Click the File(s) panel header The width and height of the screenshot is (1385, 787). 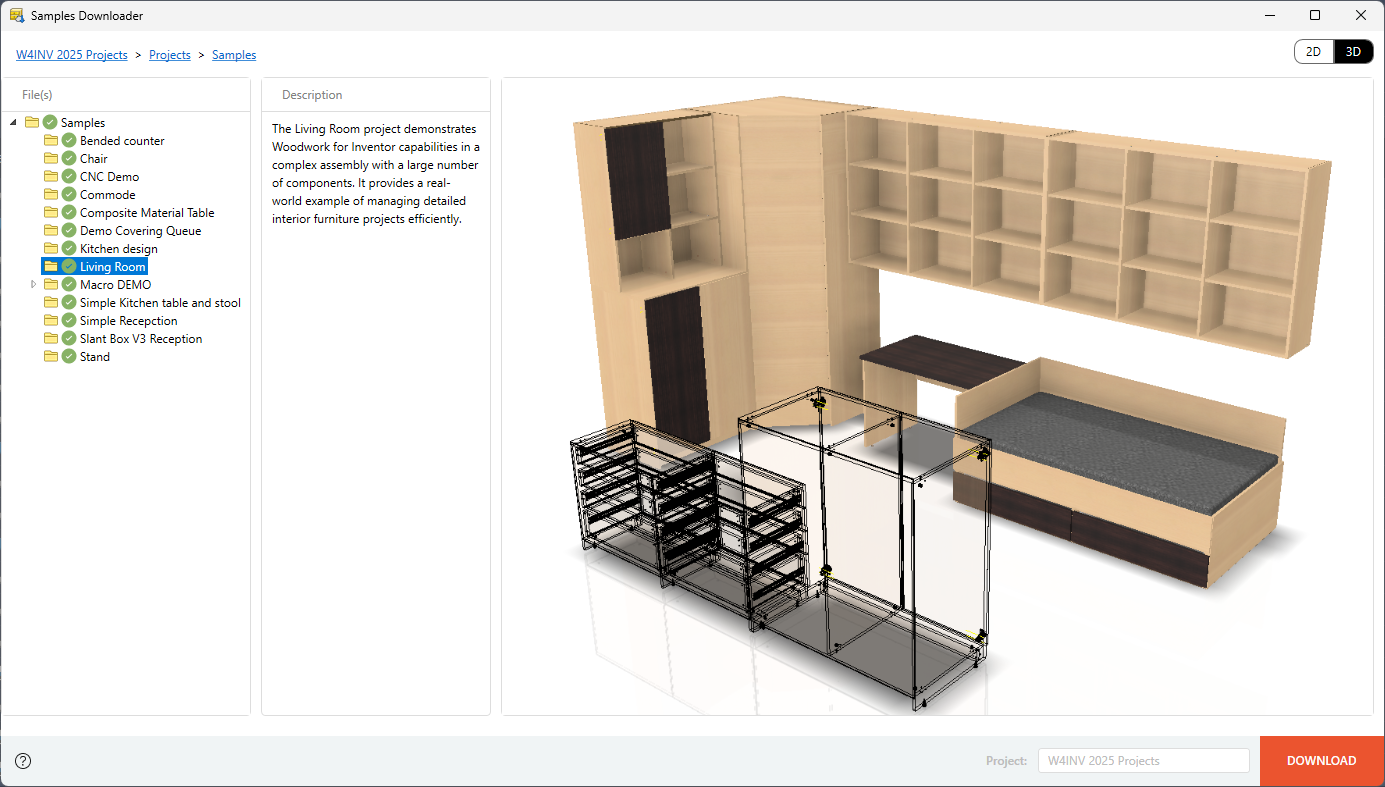pos(37,95)
